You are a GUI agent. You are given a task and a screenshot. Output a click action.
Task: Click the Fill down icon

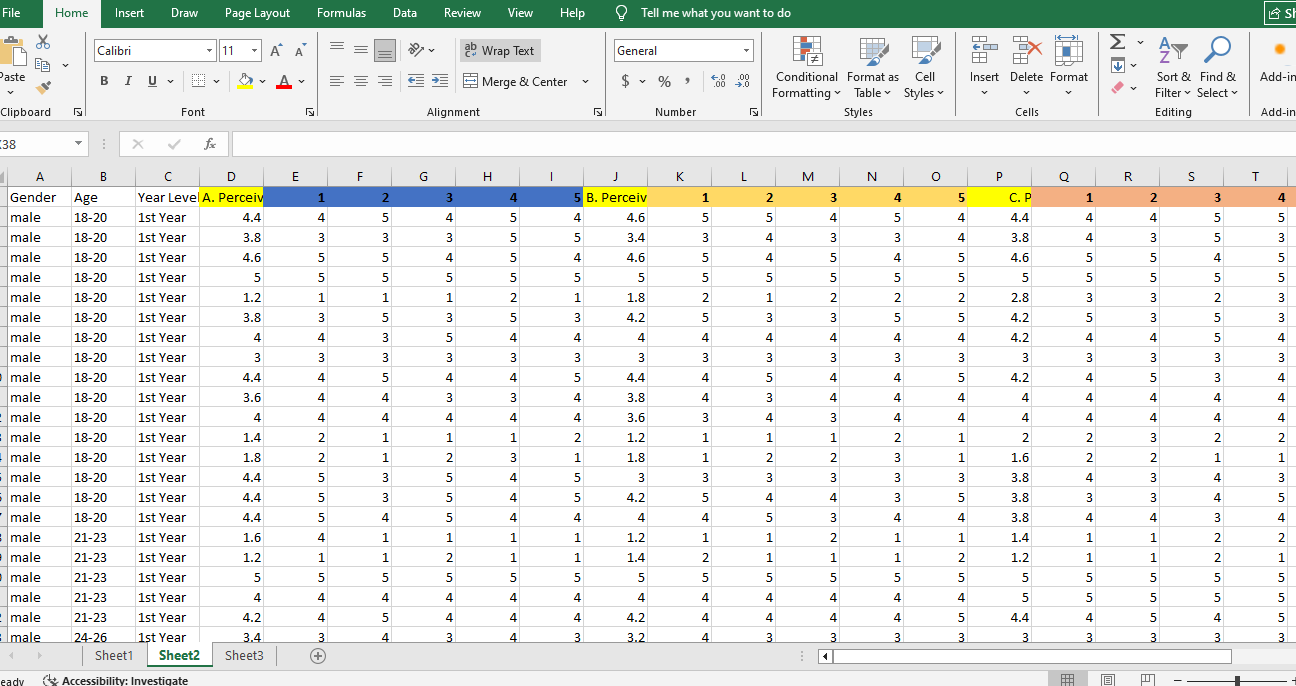coord(1117,65)
